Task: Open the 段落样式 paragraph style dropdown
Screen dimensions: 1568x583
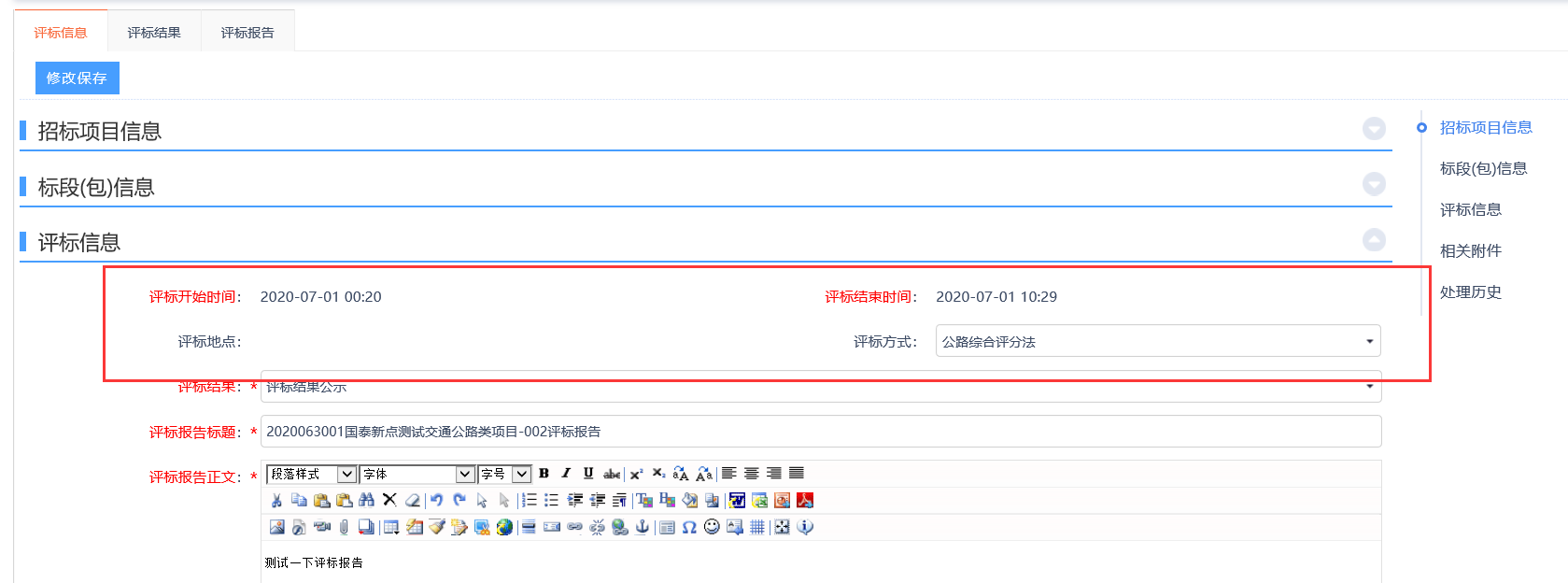Action: click(x=346, y=475)
